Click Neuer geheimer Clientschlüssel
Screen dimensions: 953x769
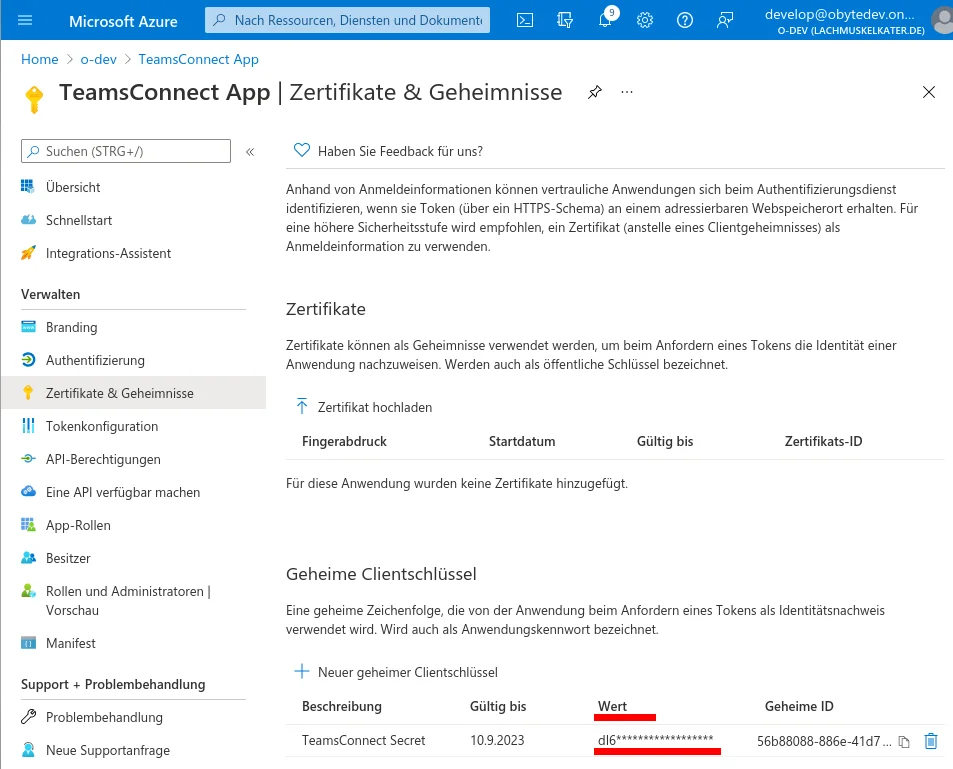coord(406,672)
